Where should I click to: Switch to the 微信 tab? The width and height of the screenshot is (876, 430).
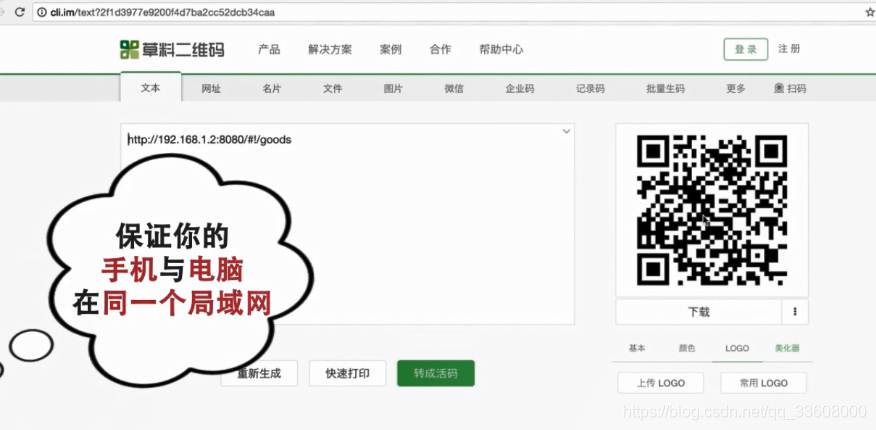(x=454, y=88)
